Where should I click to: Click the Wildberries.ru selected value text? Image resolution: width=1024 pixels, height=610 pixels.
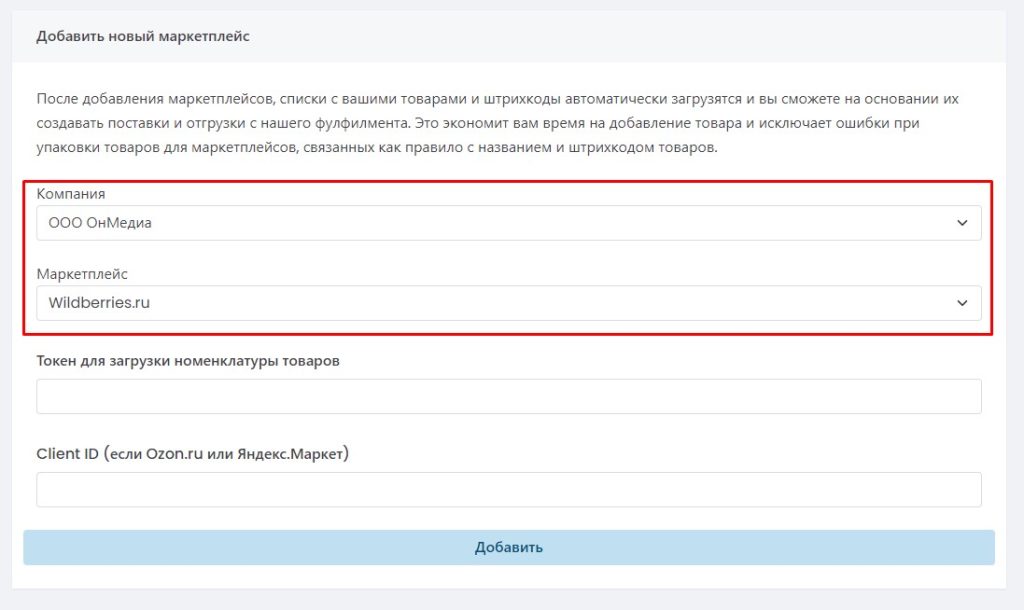[x=99, y=303]
